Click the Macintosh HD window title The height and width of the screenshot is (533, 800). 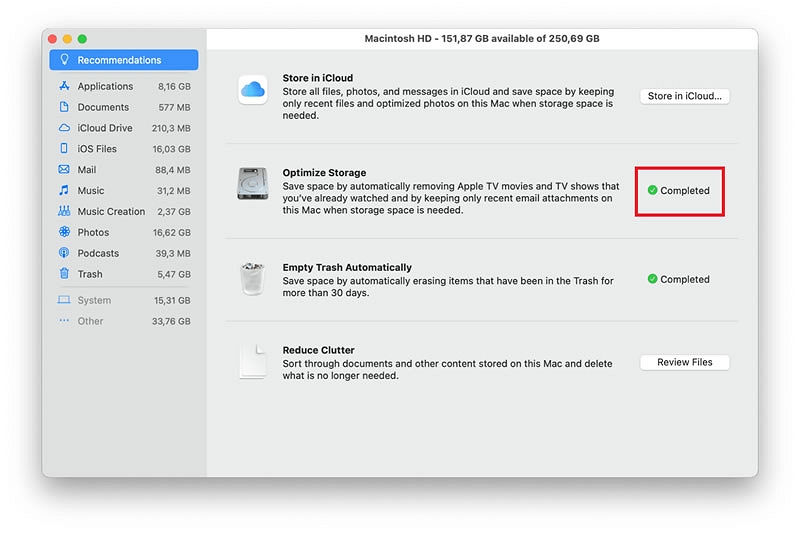click(482, 38)
